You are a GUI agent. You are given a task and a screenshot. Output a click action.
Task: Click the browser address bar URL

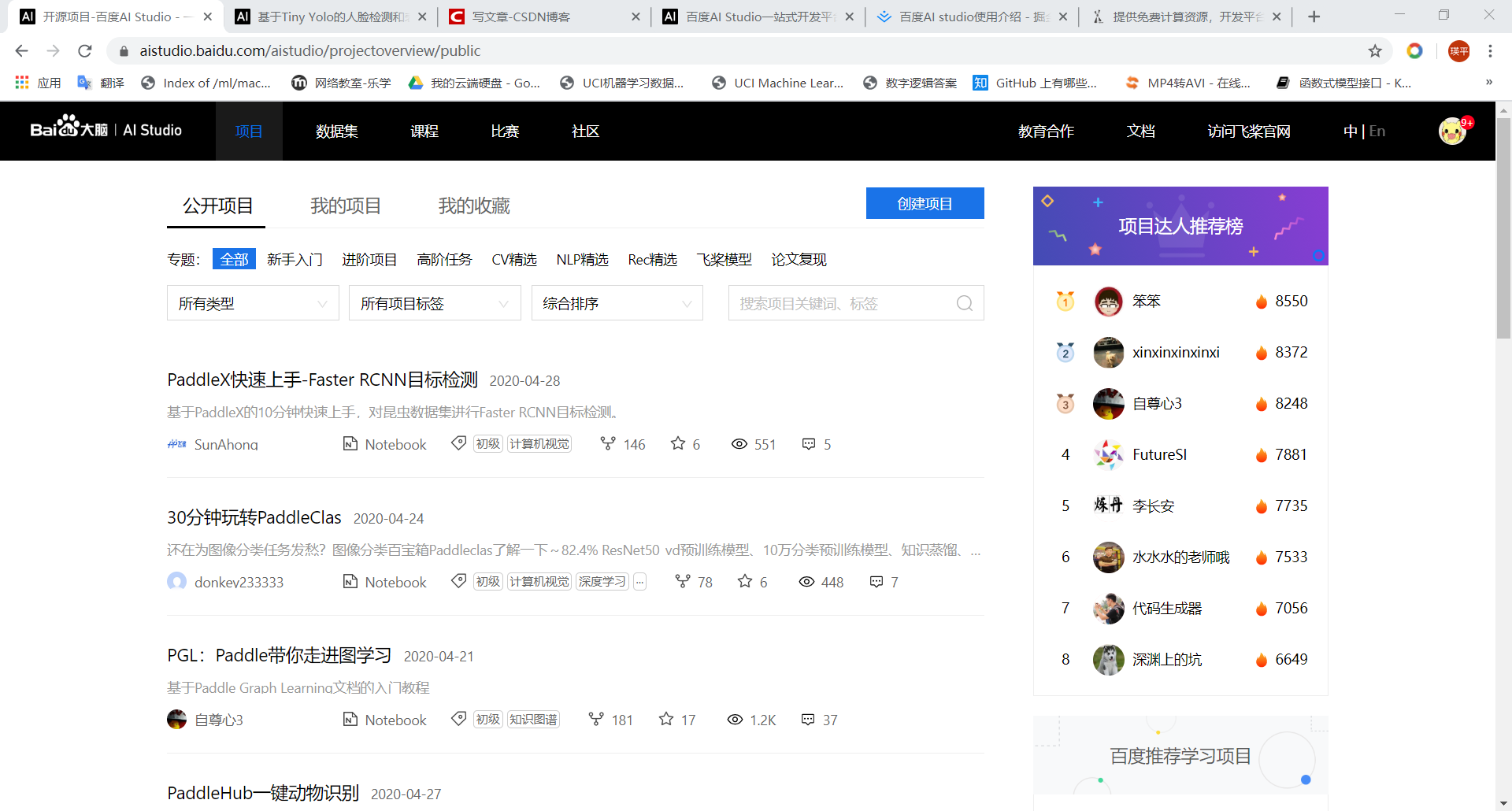click(x=310, y=51)
